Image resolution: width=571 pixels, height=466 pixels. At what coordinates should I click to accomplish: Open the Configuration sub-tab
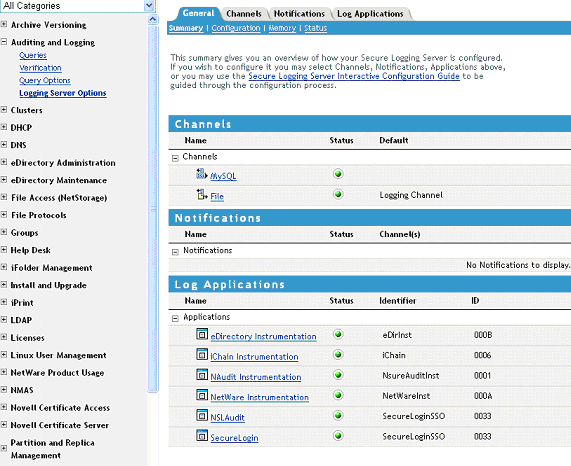[236, 28]
